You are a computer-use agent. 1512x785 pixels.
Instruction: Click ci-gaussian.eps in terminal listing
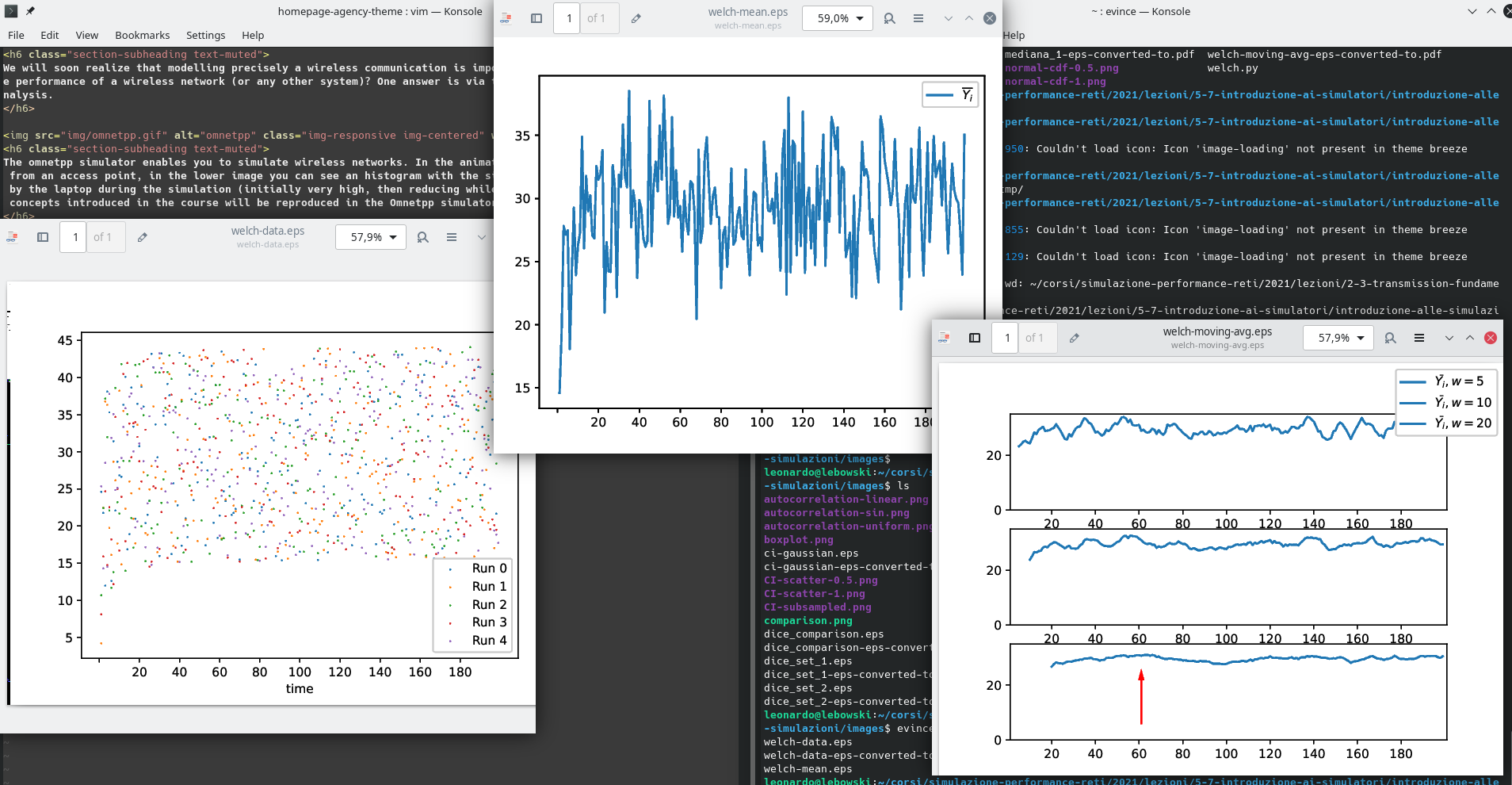(x=811, y=553)
